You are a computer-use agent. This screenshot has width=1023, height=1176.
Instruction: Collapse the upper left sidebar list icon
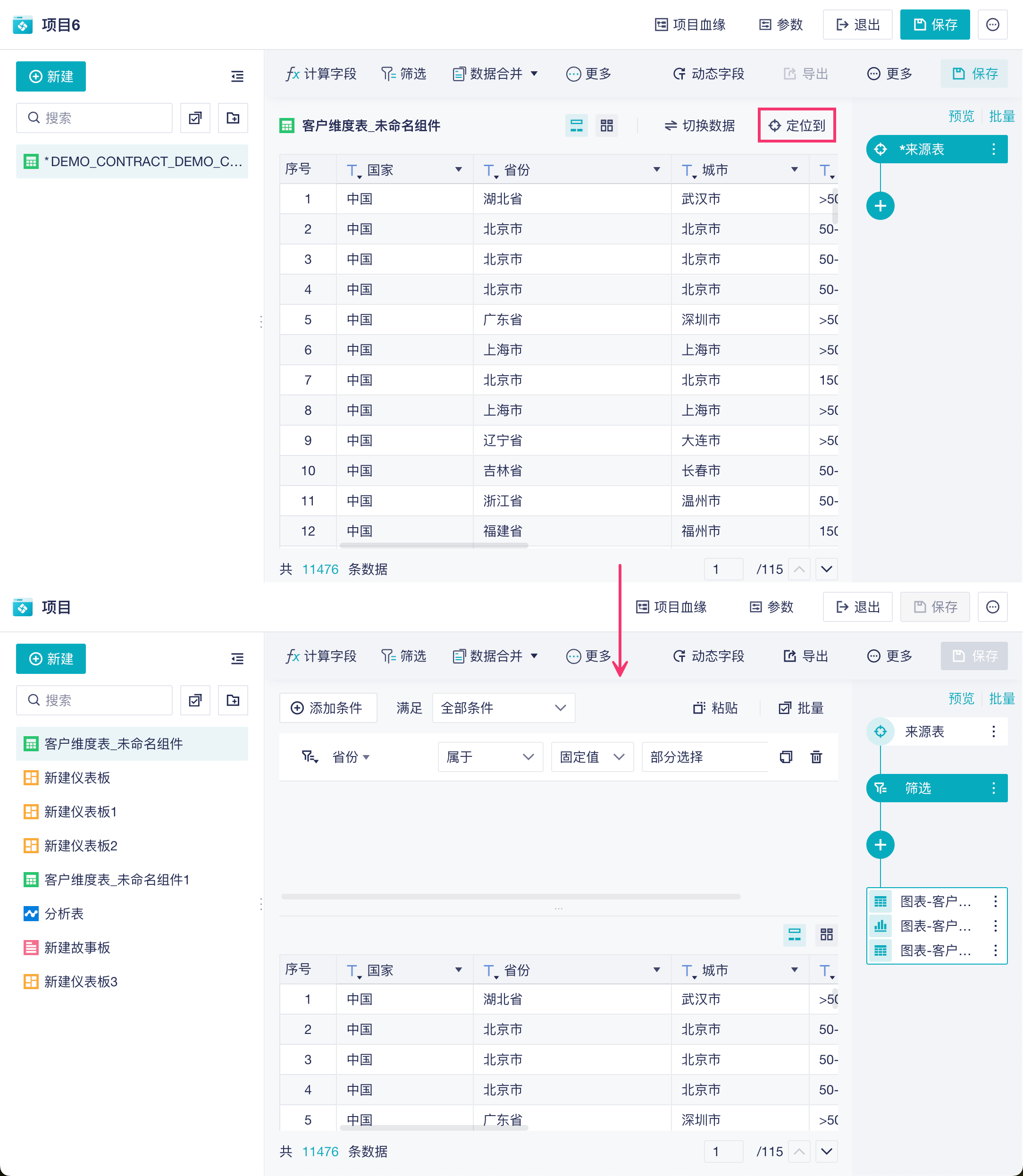click(237, 76)
